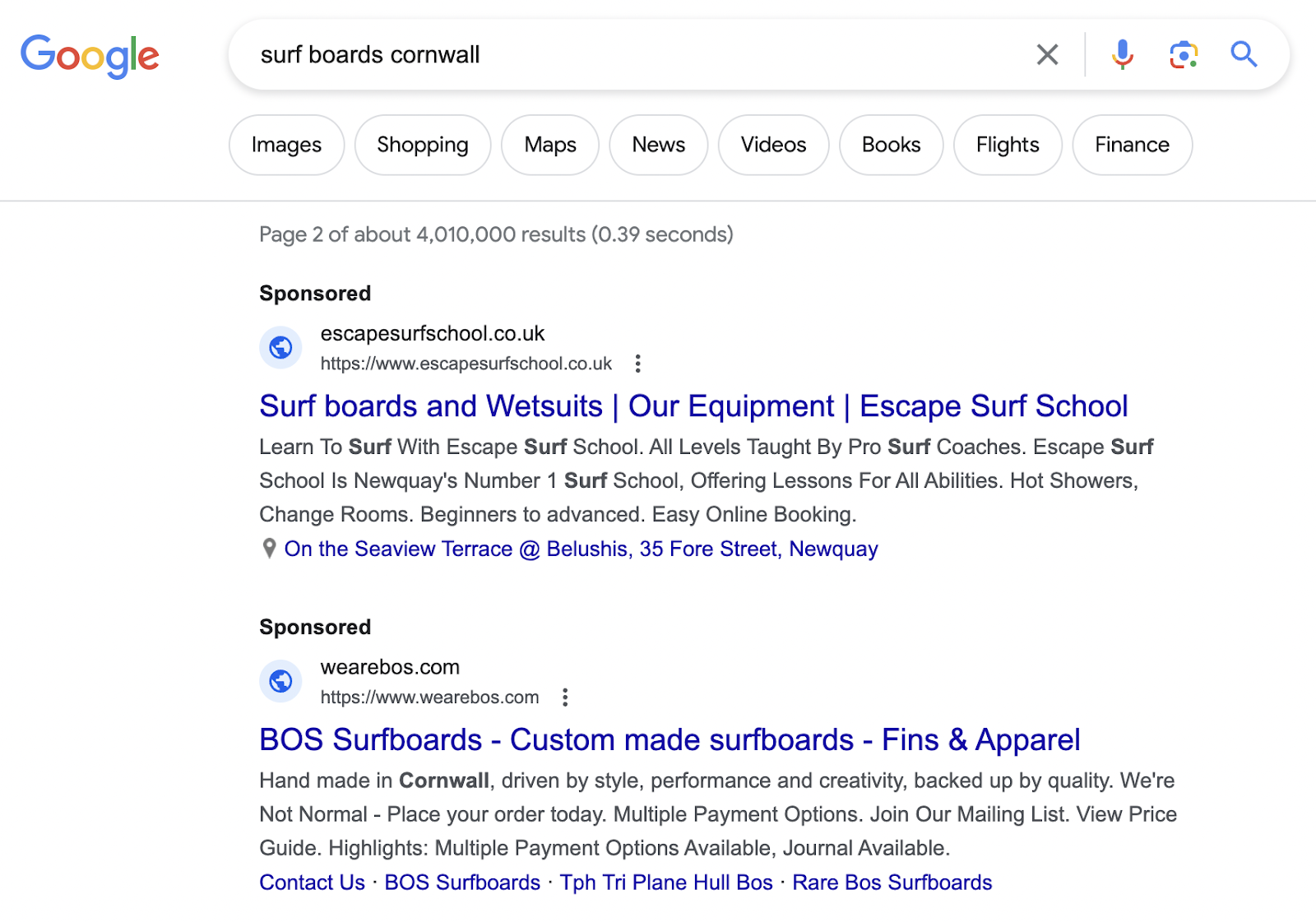Switch to the Shopping tab
Screen dimensions: 1316x922
click(x=423, y=145)
